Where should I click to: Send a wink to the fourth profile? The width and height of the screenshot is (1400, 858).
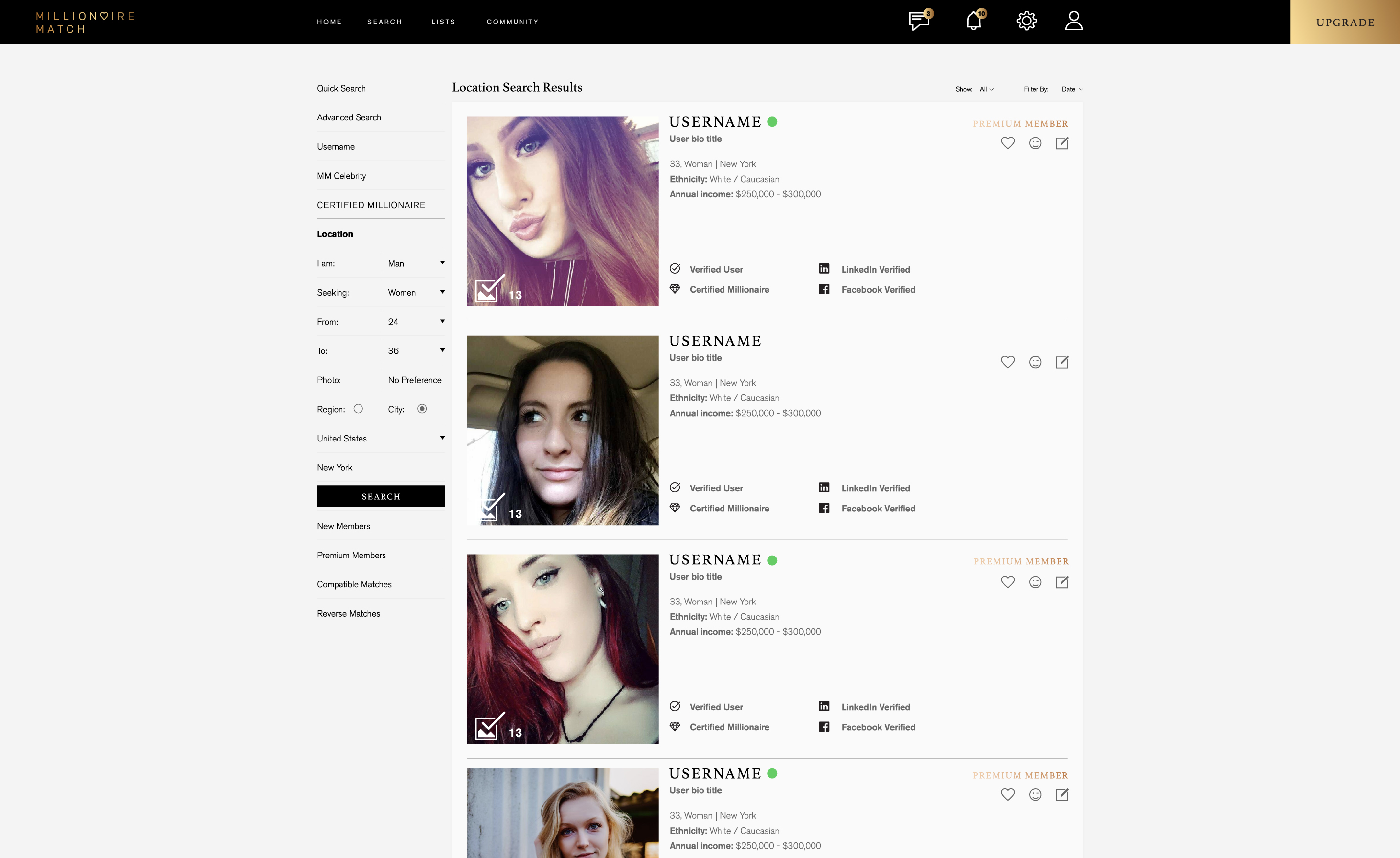click(1035, 795)
